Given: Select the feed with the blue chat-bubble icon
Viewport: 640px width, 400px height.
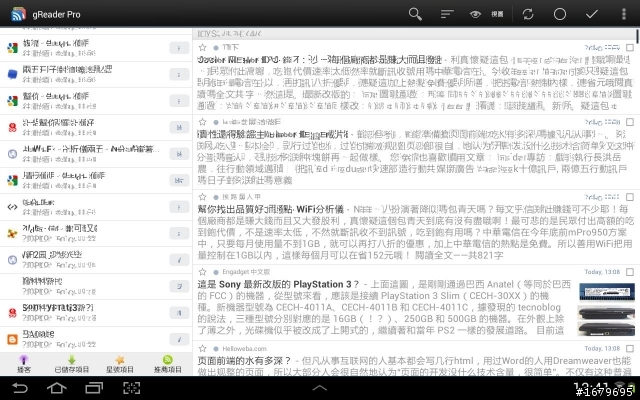Looking at the screenshot, I should (96, 74).
